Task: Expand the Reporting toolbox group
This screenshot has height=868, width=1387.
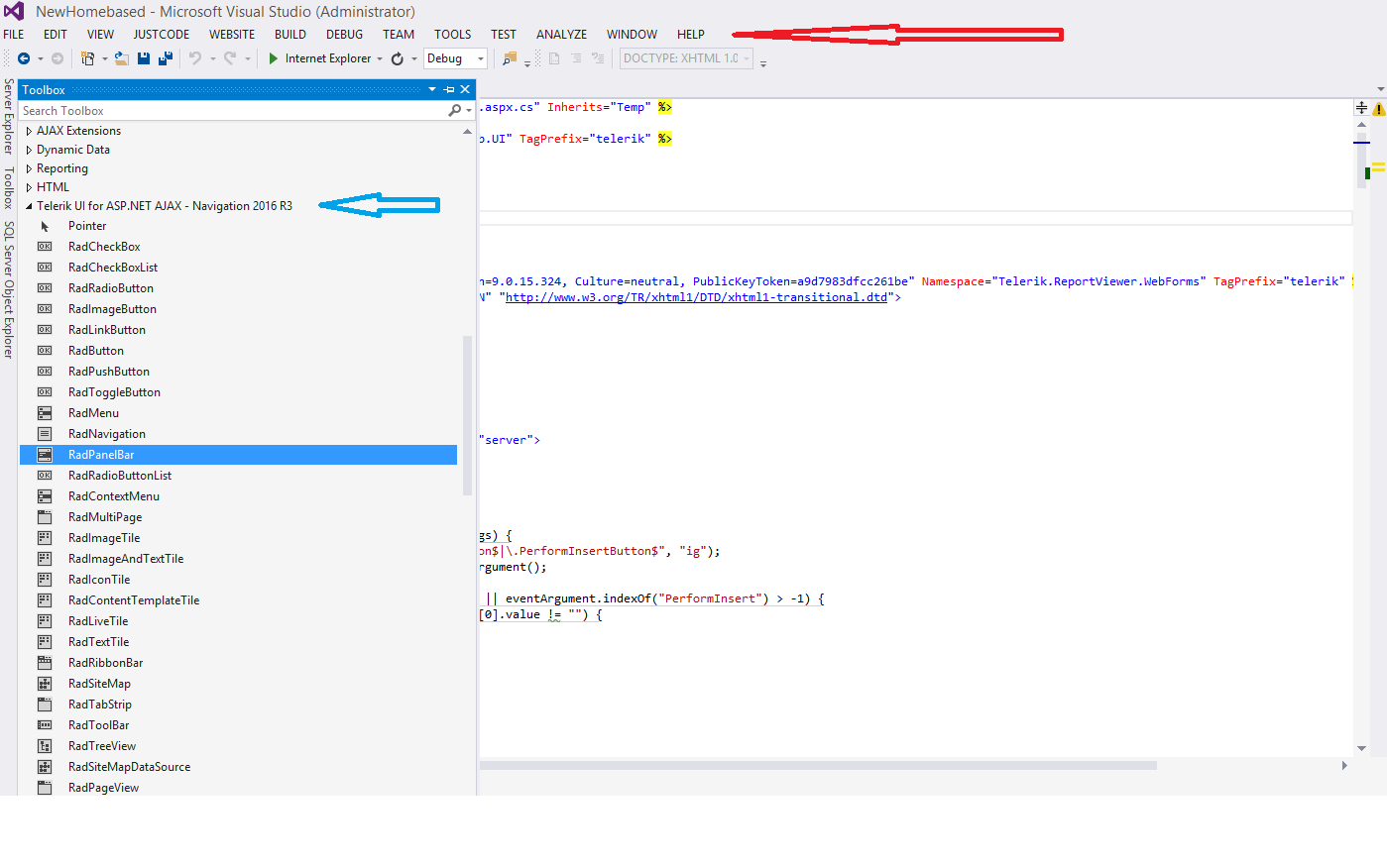Action: coord(29,168)
